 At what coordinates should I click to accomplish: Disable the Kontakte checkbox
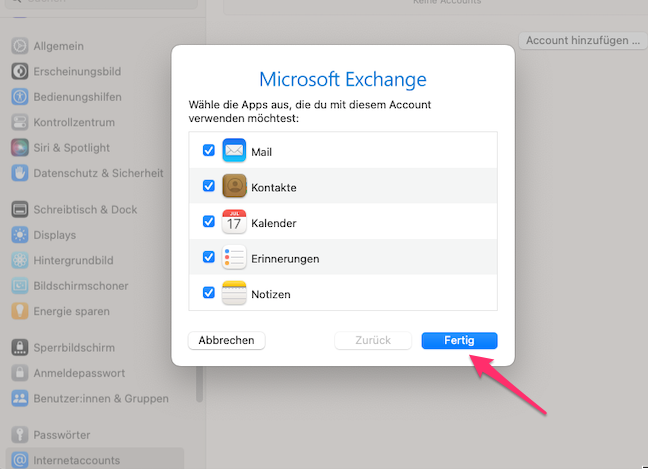[209, 186]
